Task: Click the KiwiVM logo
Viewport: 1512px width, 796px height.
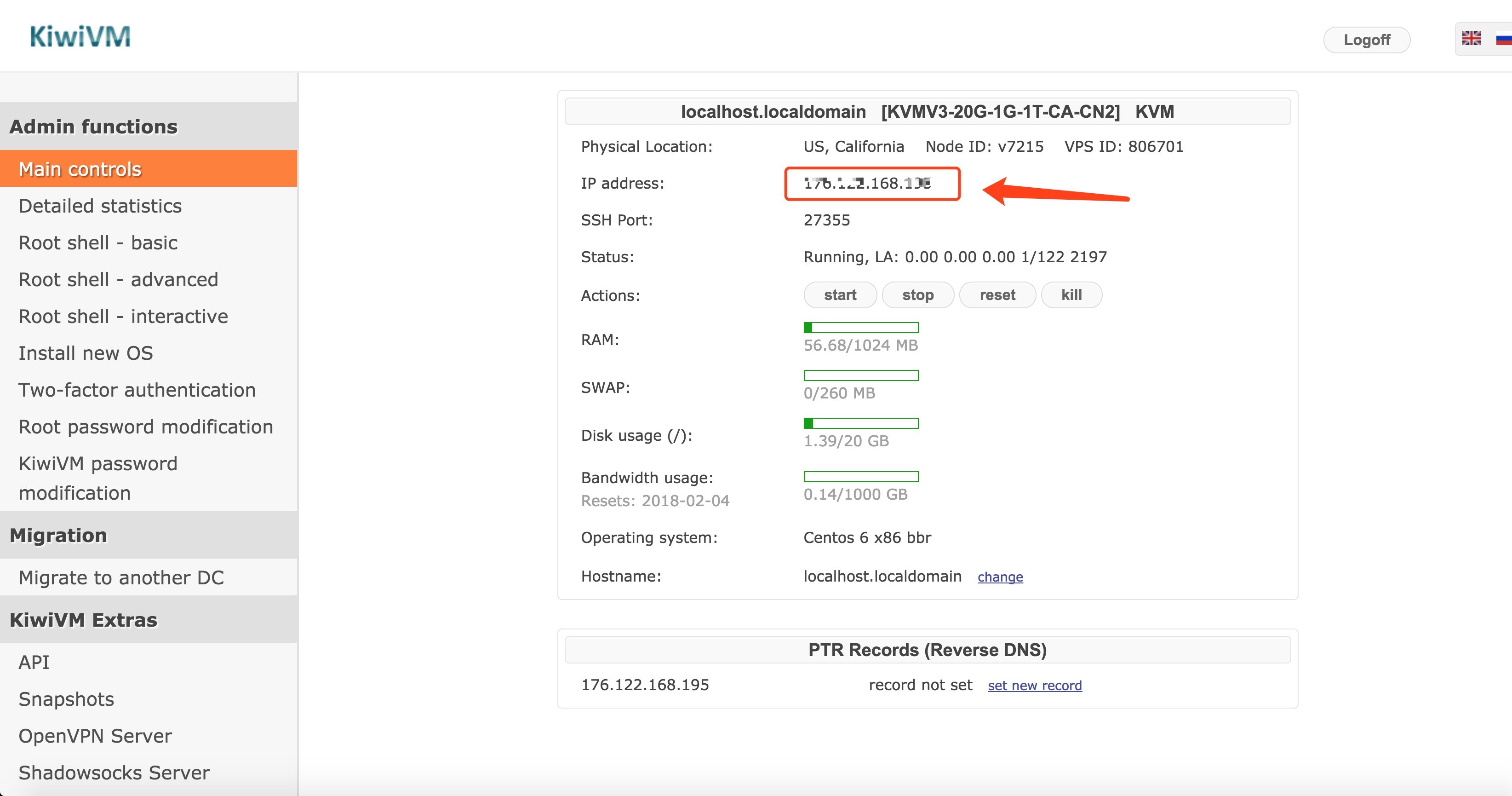Action: tap(80, 36)
